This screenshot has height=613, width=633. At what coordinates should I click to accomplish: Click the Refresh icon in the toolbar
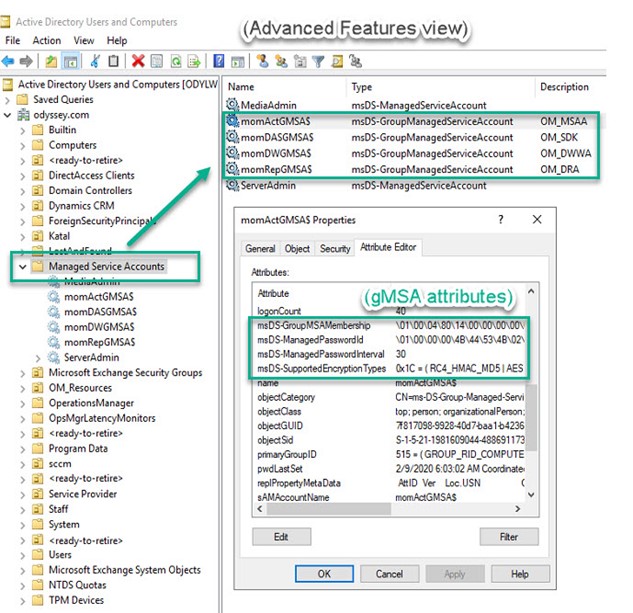[x=177, y=61]
